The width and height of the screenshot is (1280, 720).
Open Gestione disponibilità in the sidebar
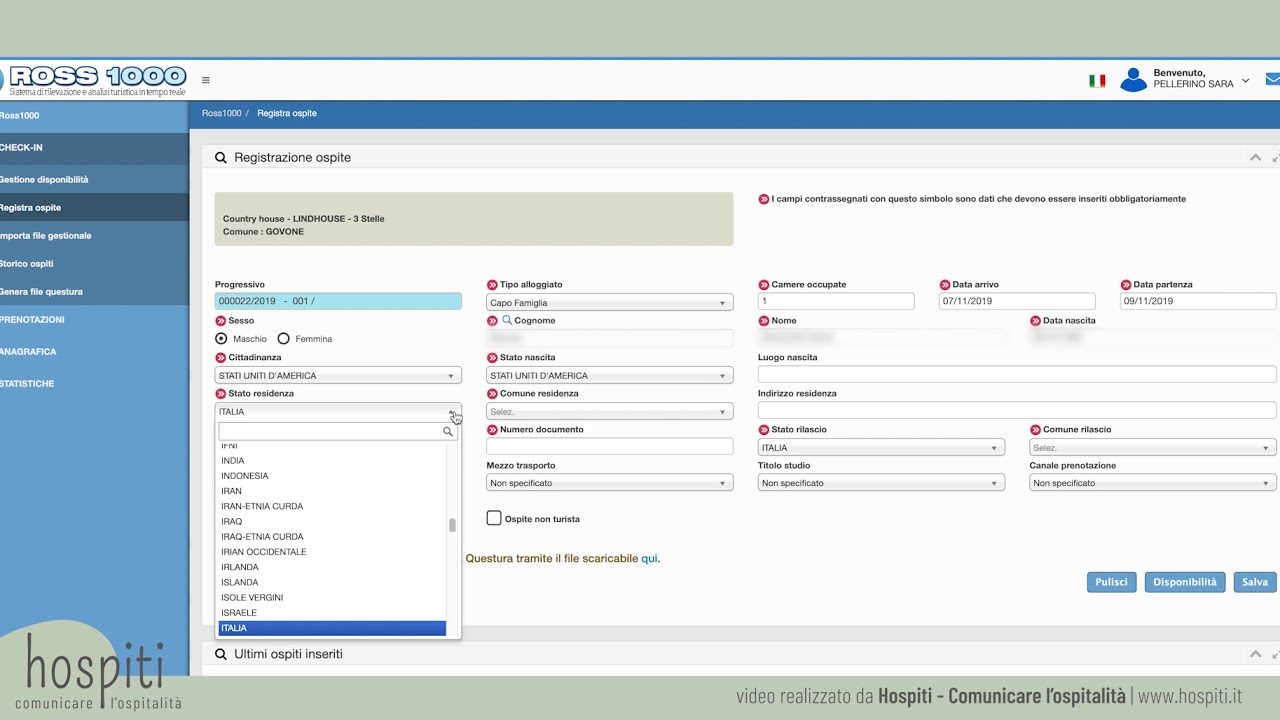[94, 180]
